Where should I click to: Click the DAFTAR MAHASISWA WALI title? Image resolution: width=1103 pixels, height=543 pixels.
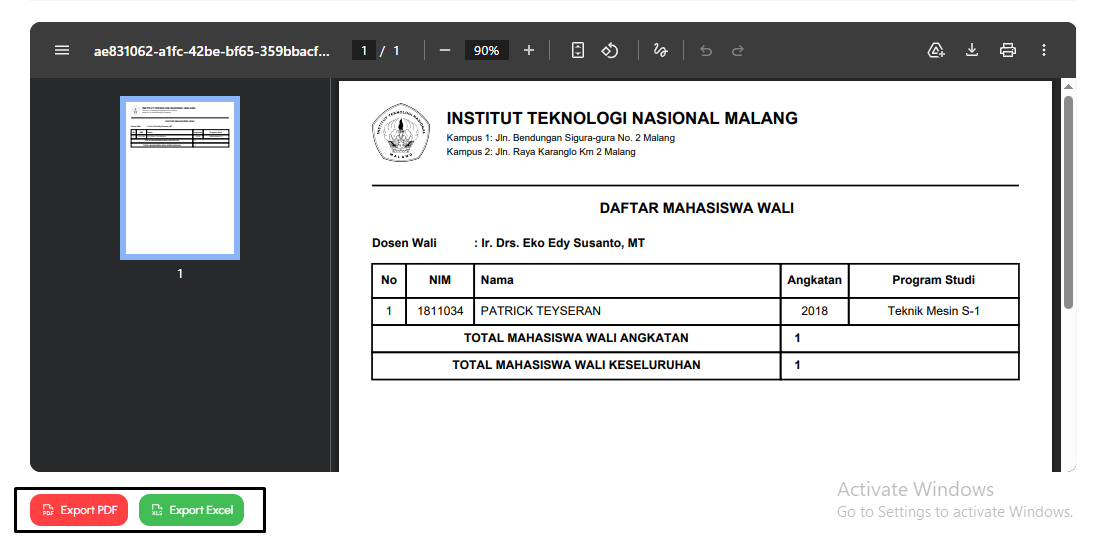coord(696,208)
